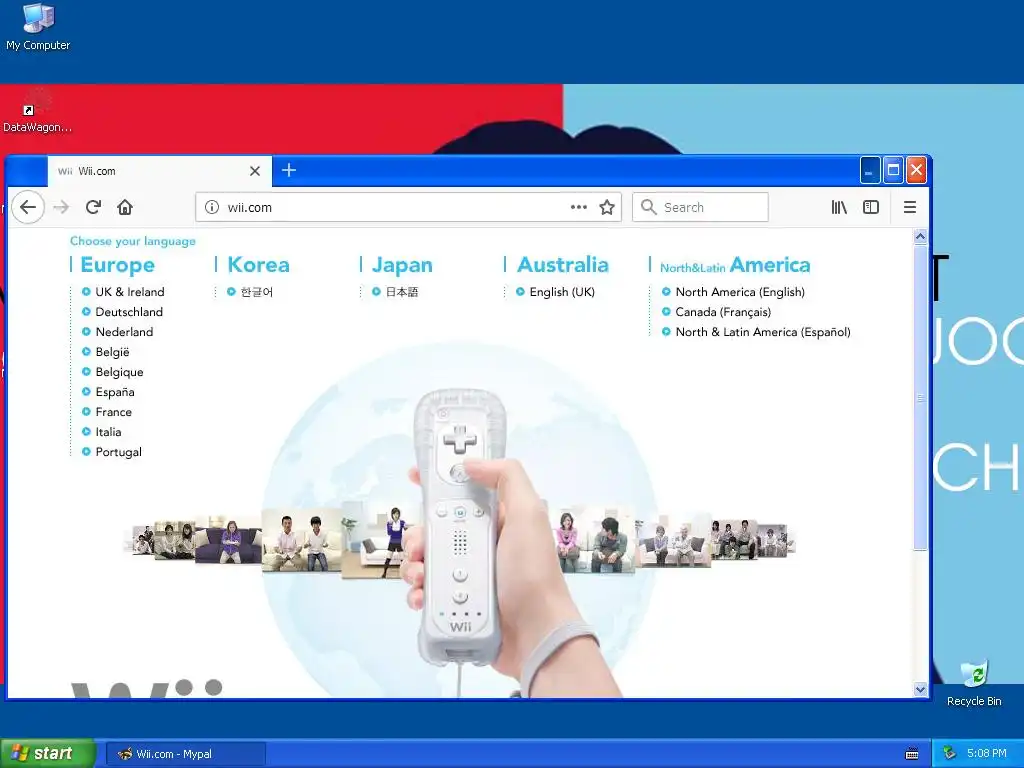Click the vertical scrollbar thumb

point(920,398)
